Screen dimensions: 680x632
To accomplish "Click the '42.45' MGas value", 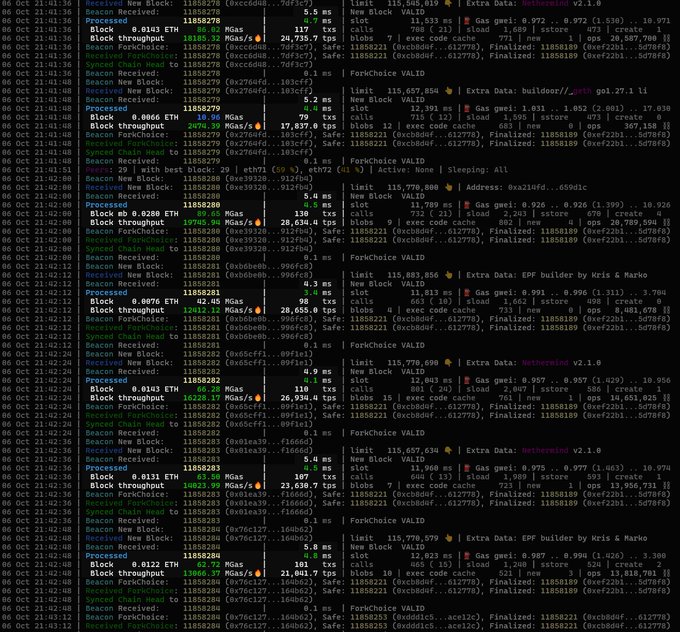I will [208, 301].
